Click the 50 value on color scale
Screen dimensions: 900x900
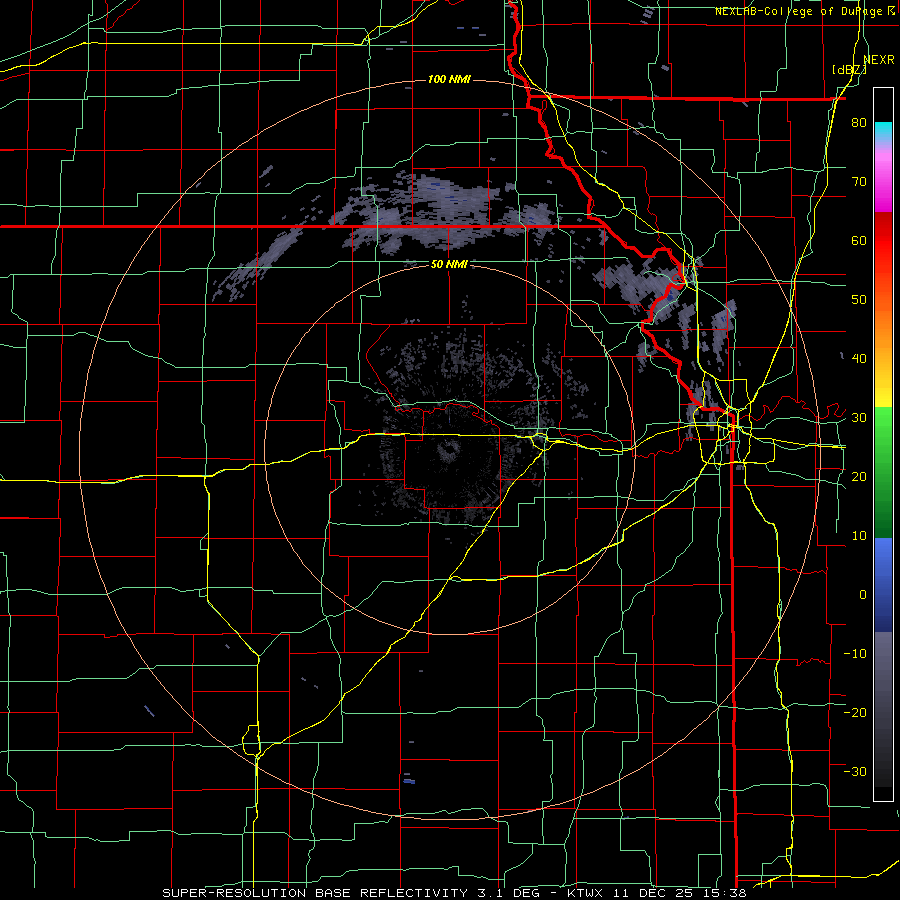(859, 300)
